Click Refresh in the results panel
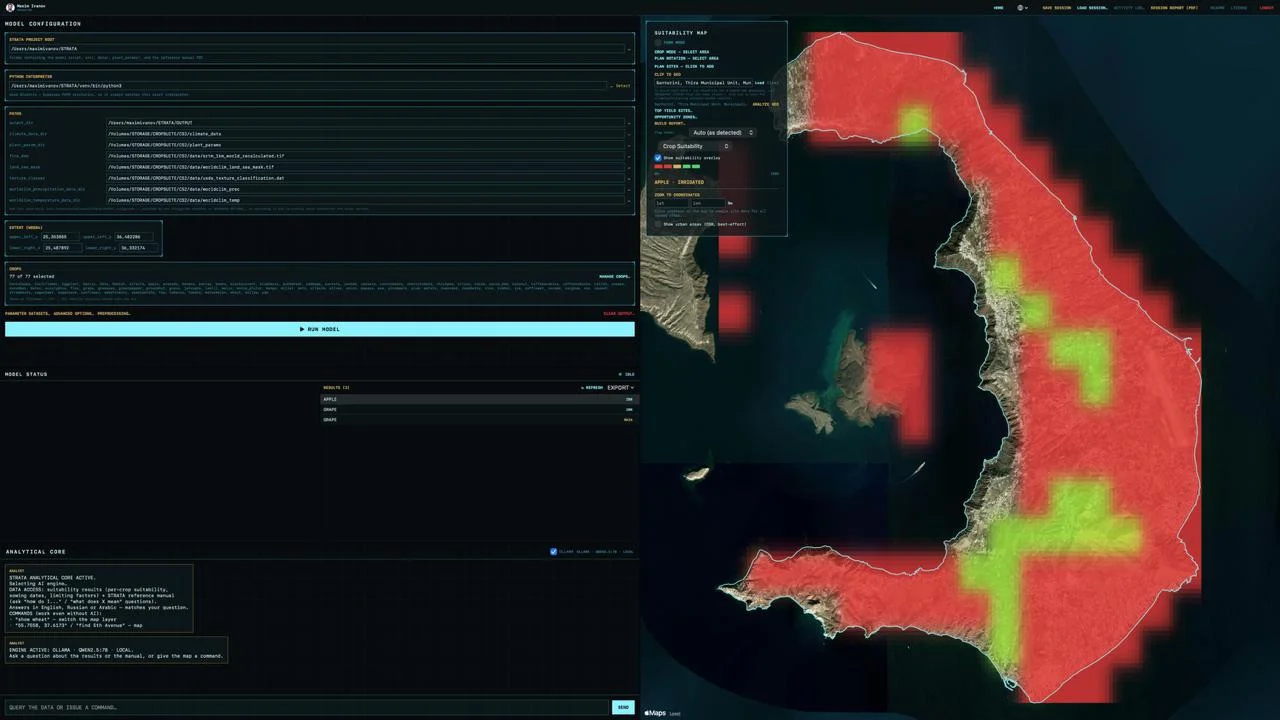The width and height of the screenshot is (1280, 720). [593, 387]
